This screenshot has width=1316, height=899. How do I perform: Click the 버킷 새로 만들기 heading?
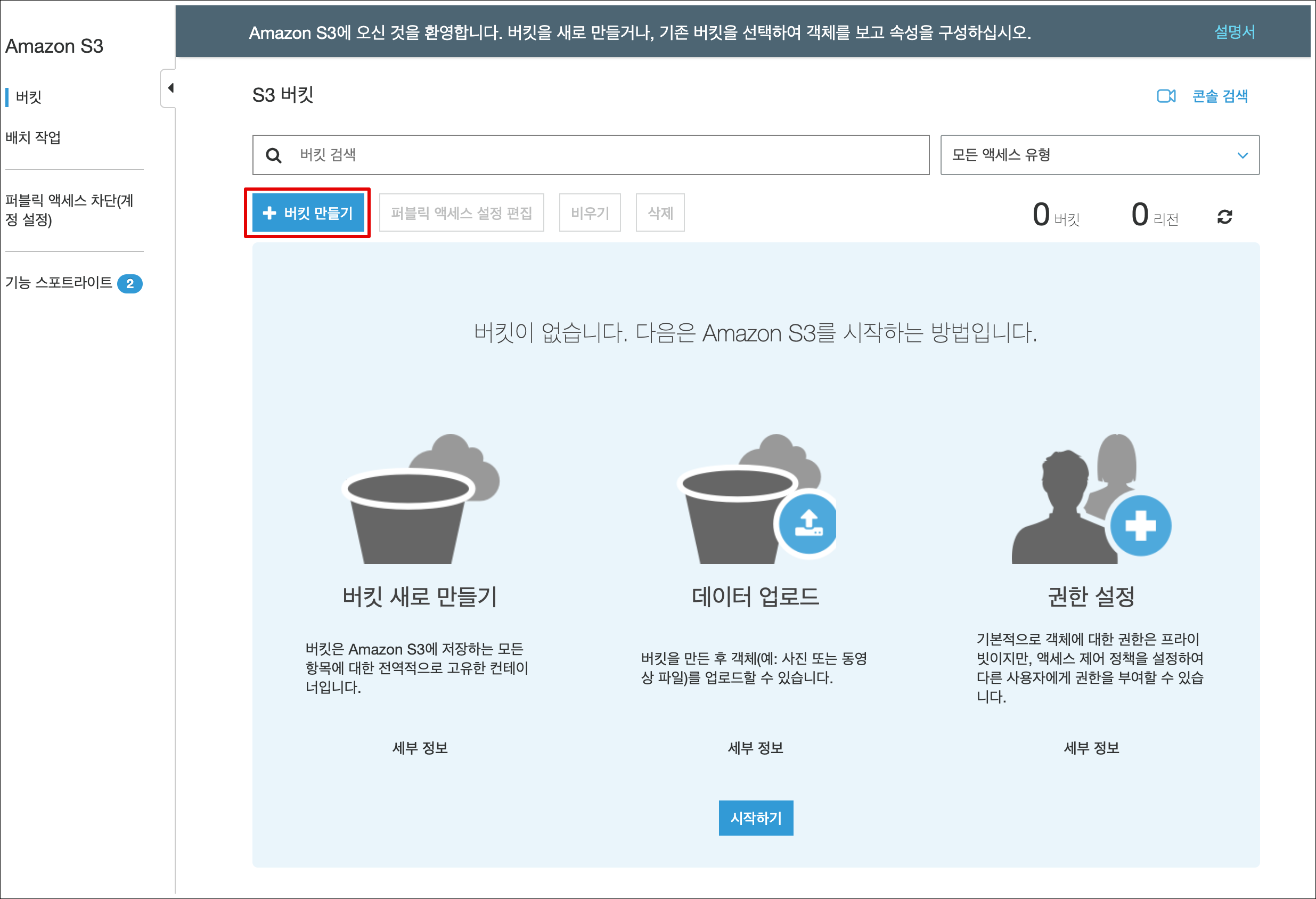pyautogui.click(x=420, y=596)
